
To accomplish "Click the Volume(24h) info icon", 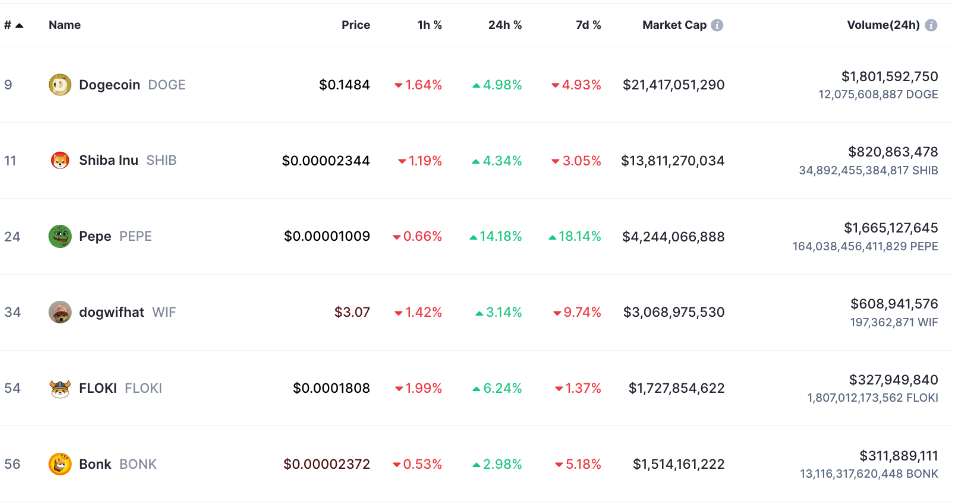I will [931, 25].
